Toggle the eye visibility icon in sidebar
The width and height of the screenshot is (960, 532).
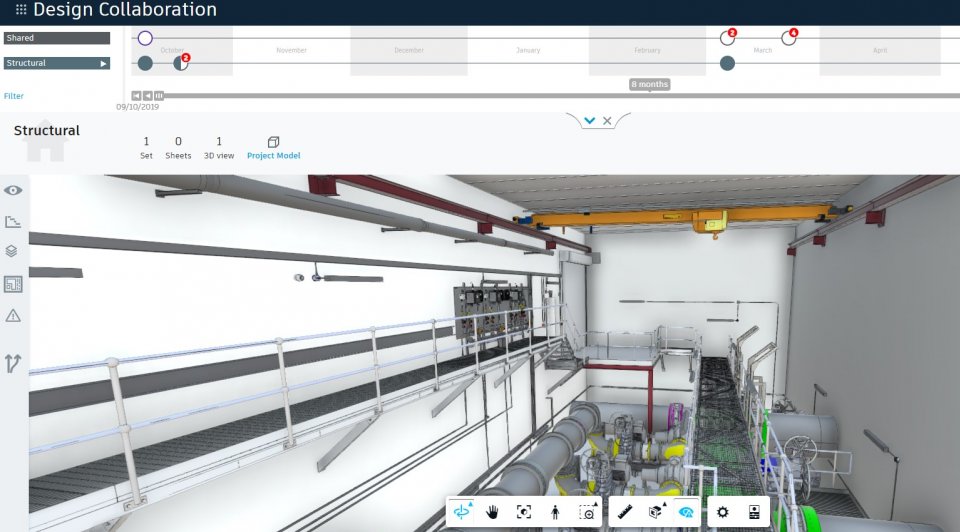coord(13,190)
